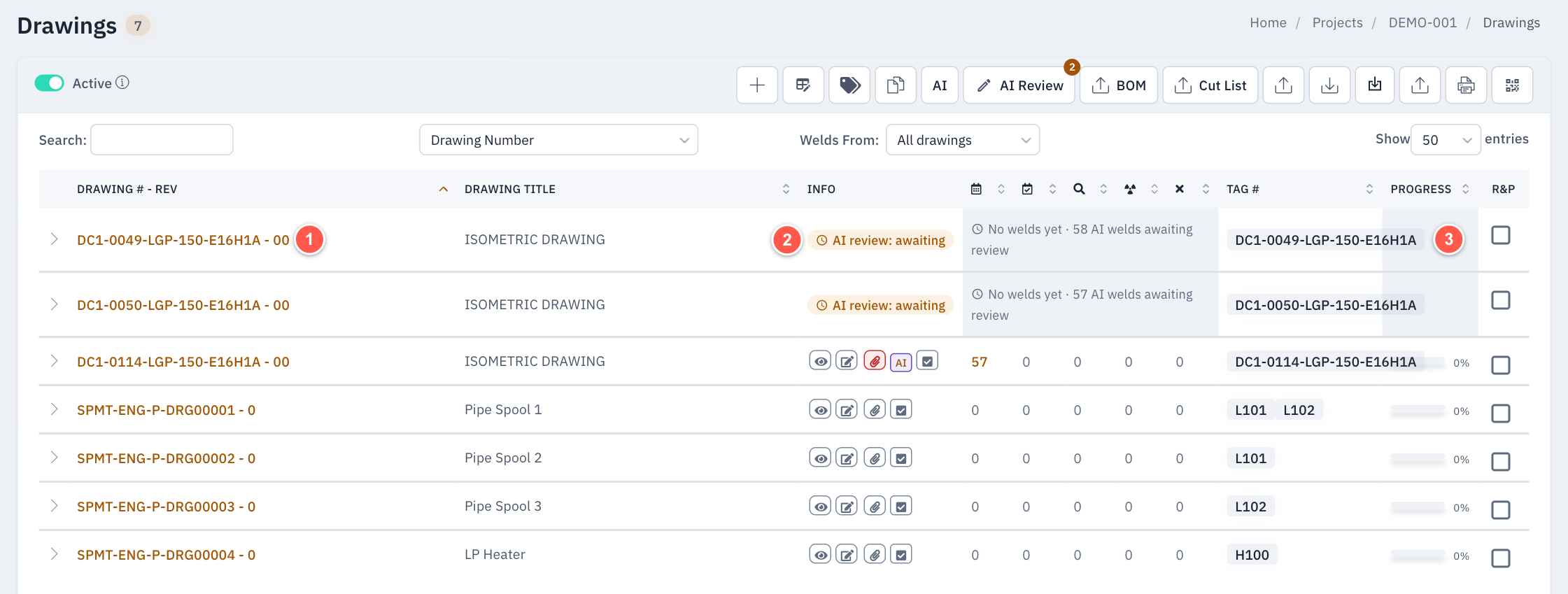The width and height of the screenshot is (1568, 594).
Task: Click the red paperclip icon for DC1-0114-LGP-150-E16H1A
Action: click(875, 361)
